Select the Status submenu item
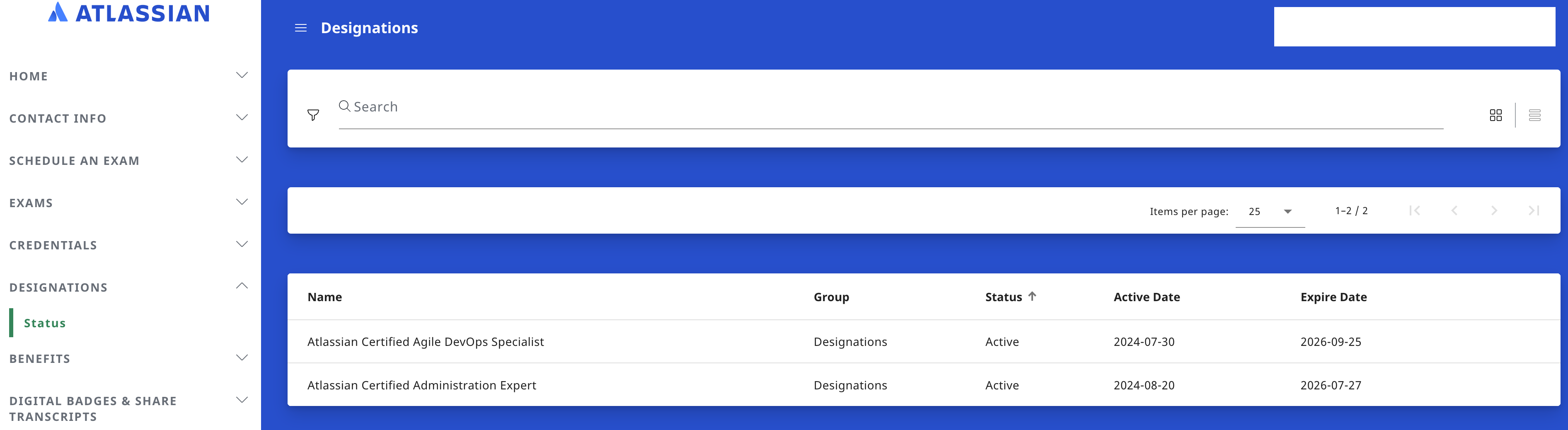 pyautogui.click(x=44, y=323)
